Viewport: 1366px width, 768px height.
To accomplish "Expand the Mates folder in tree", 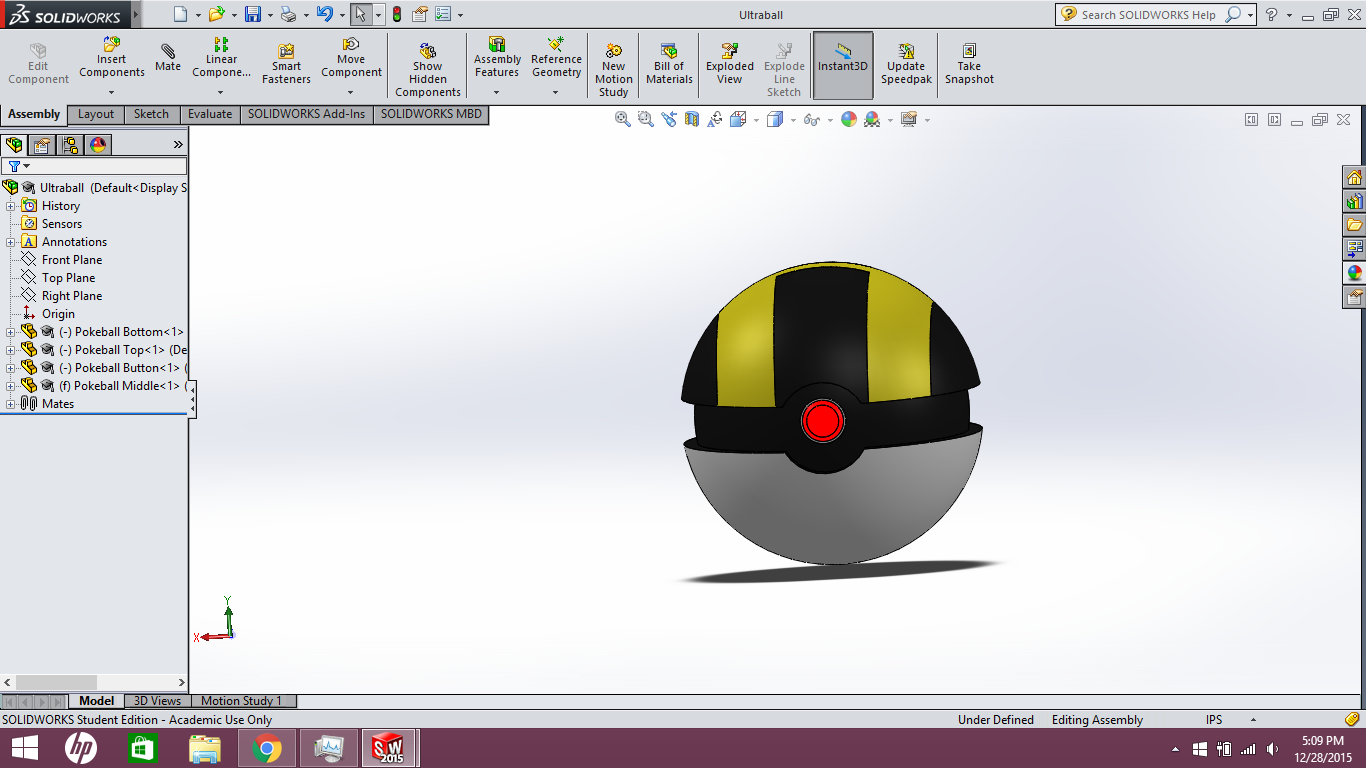I will pyautogui.click(x=11, y=404).
